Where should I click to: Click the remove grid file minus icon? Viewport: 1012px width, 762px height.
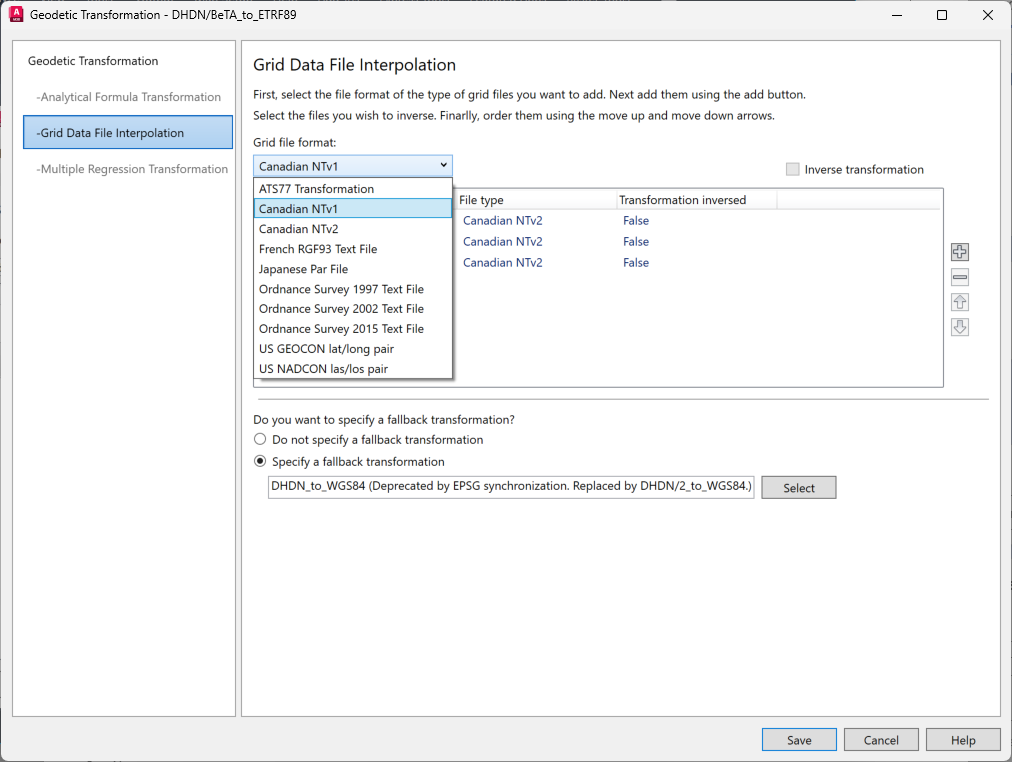click(x=960, y=277)
